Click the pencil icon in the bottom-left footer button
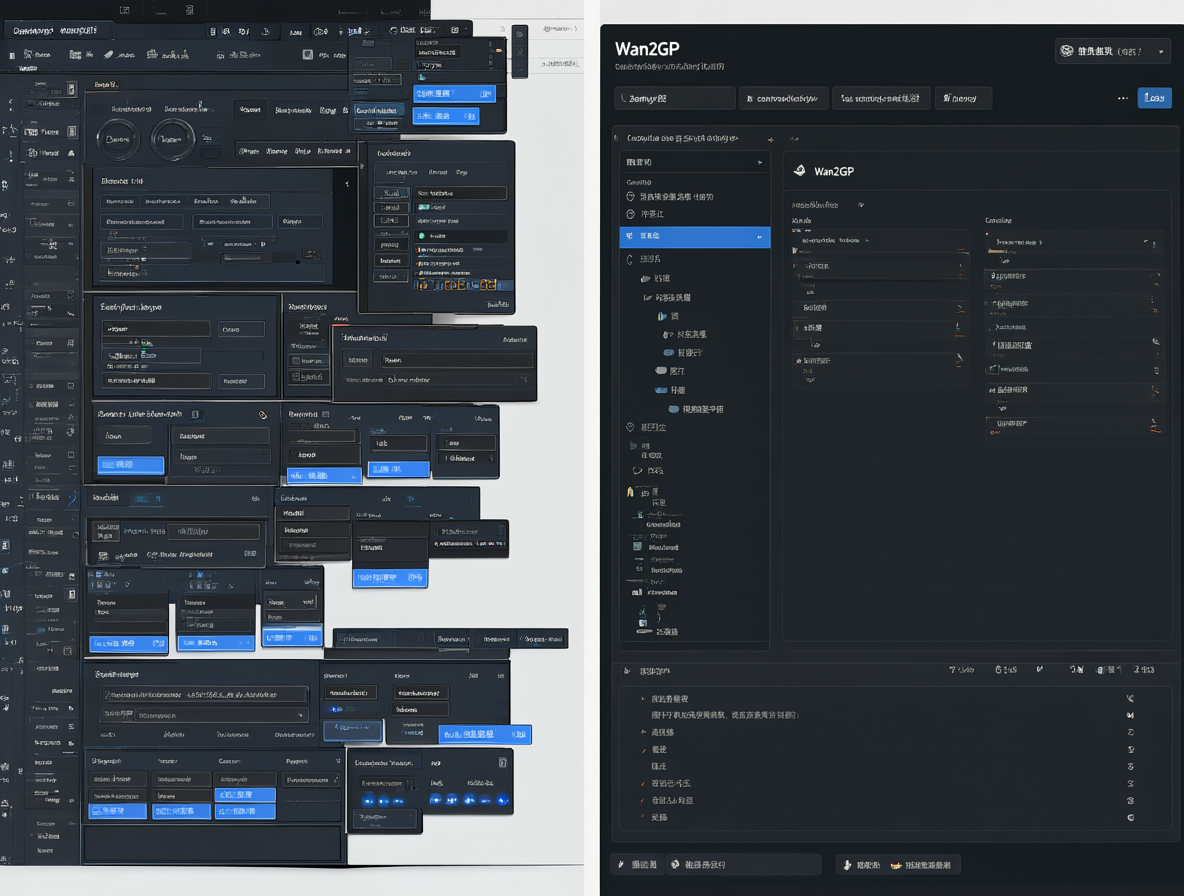The image size is (1184, 896). 621,864
